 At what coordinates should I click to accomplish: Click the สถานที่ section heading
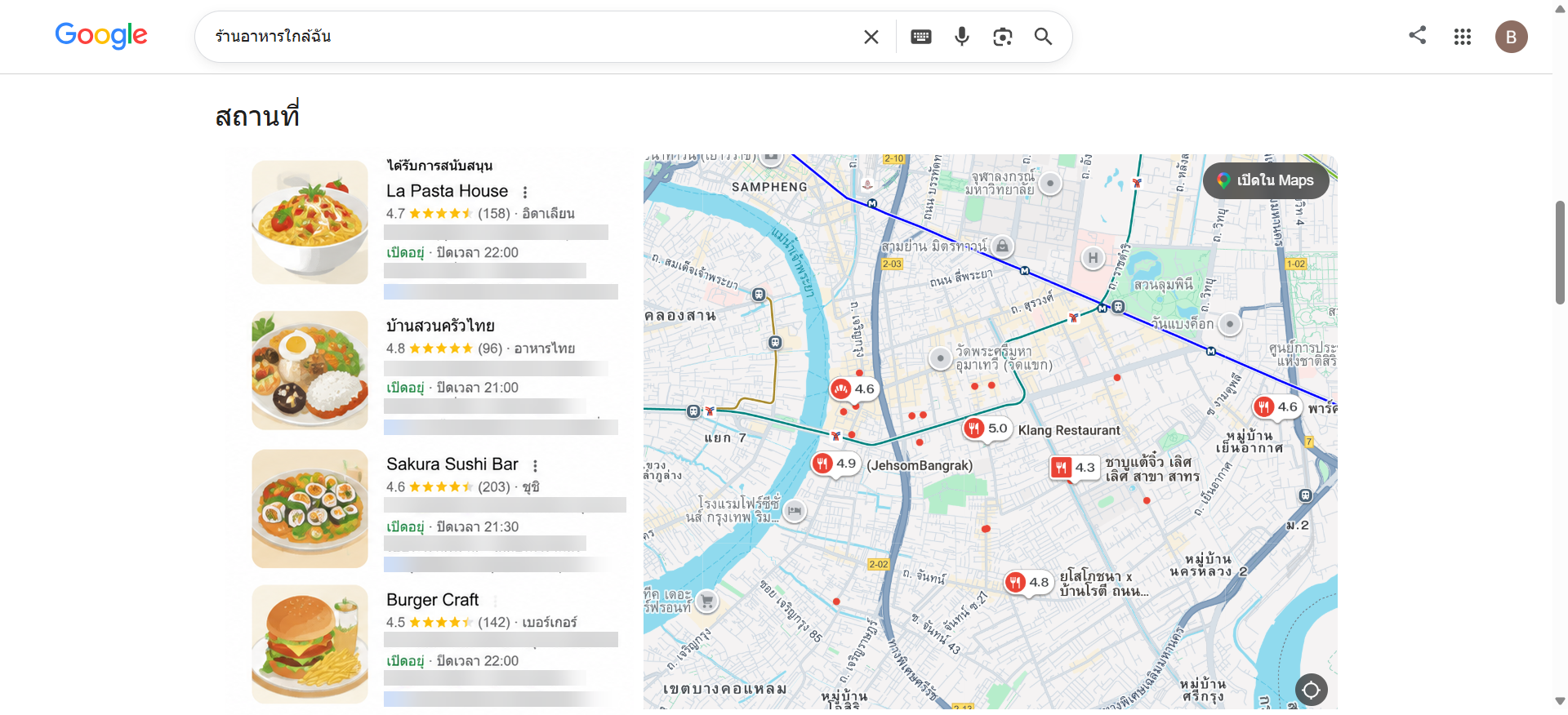point(257,116)
